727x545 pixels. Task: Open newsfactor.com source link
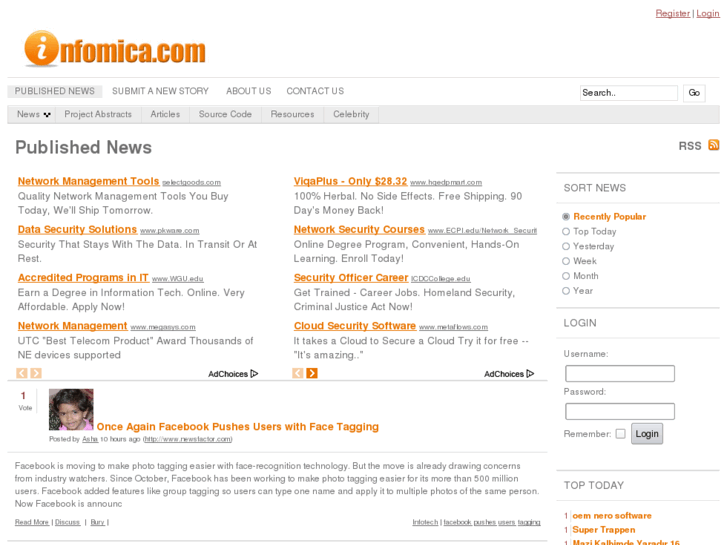coord(187,439)
